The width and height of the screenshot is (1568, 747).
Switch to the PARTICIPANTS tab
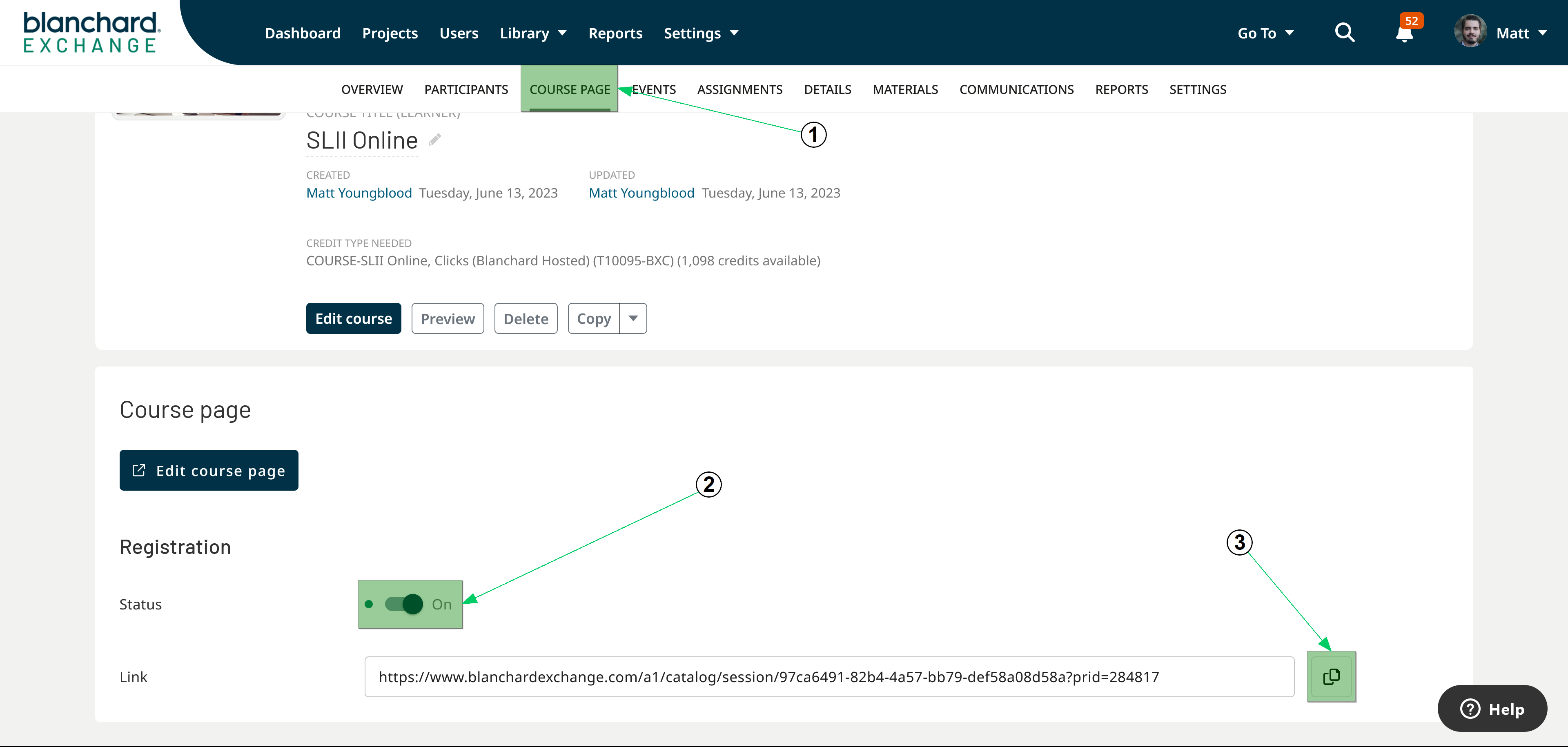[466, 89]
